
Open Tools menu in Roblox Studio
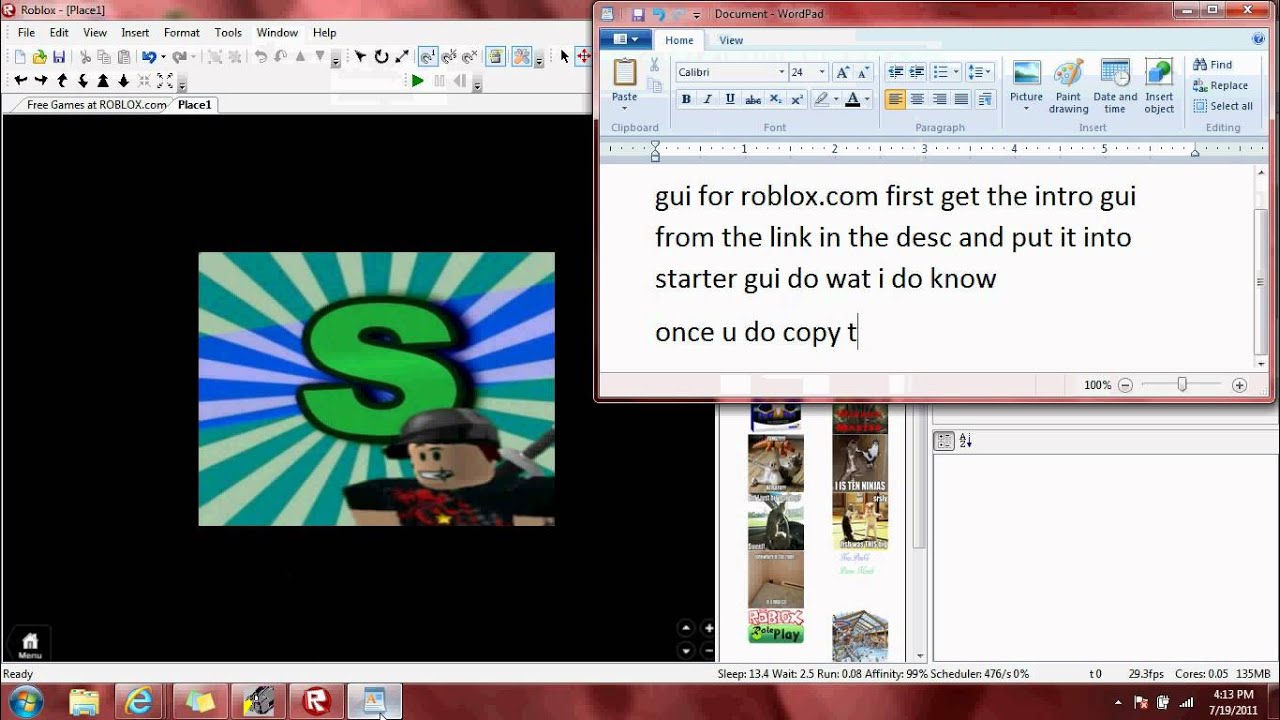(228, 33)
